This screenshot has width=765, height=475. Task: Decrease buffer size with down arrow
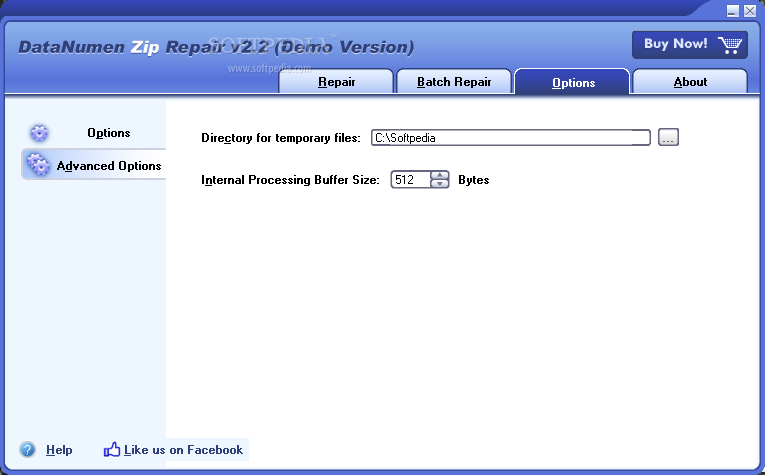(x=440, y=184)
